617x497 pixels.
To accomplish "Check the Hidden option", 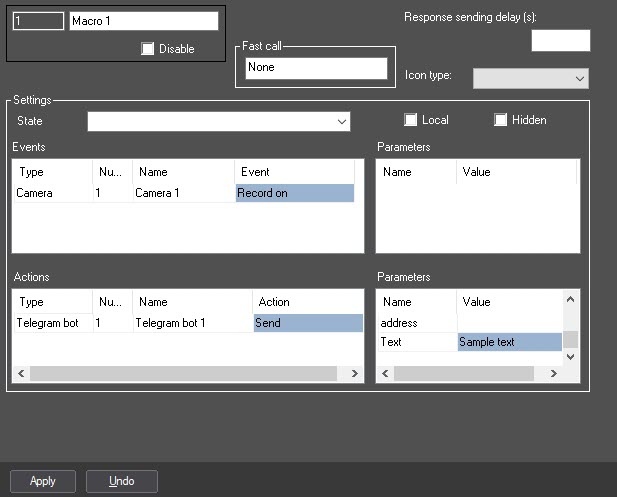I will (500, 120).
